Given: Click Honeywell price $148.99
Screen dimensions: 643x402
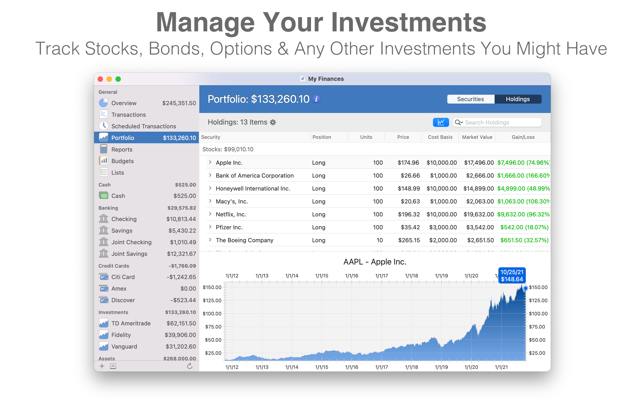Looking at the screenshot, I should click(x=409, y=188).
